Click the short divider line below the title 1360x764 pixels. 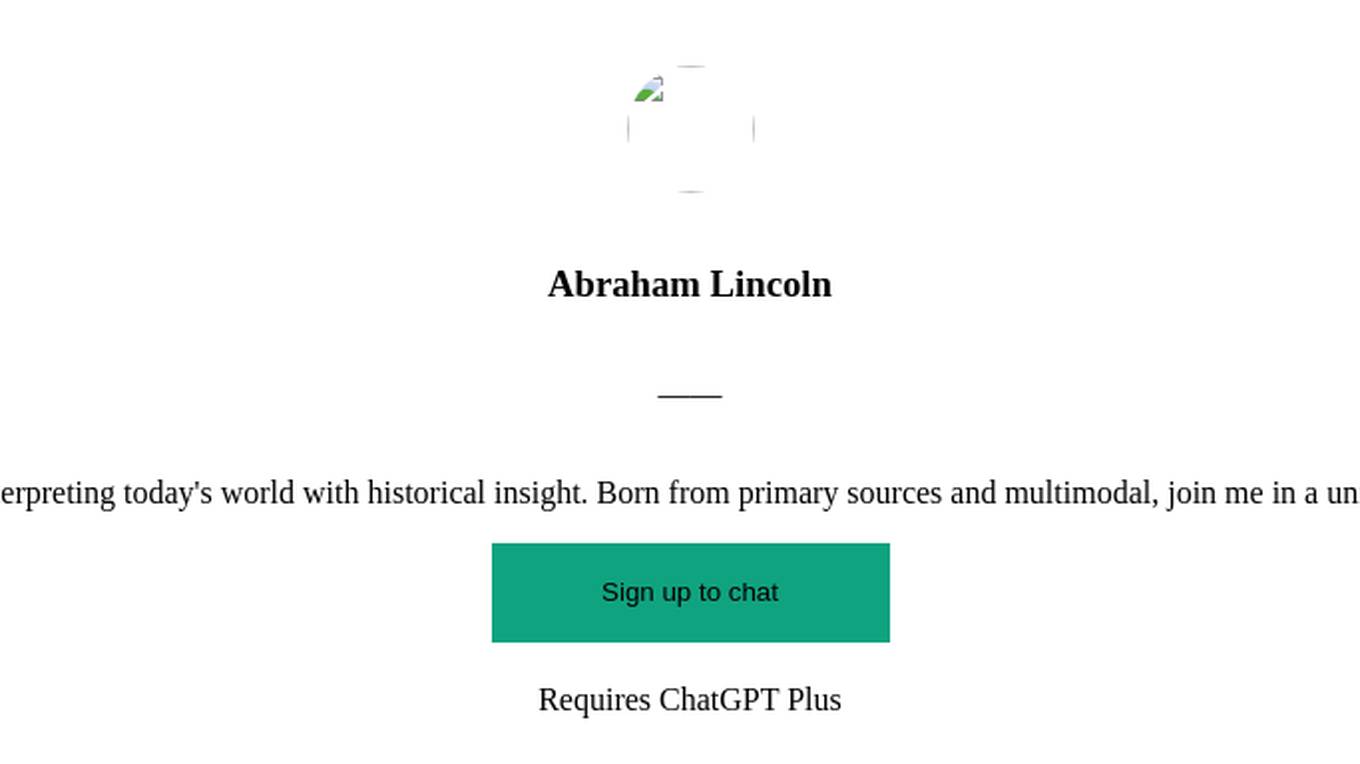click(x=690, y=396)
